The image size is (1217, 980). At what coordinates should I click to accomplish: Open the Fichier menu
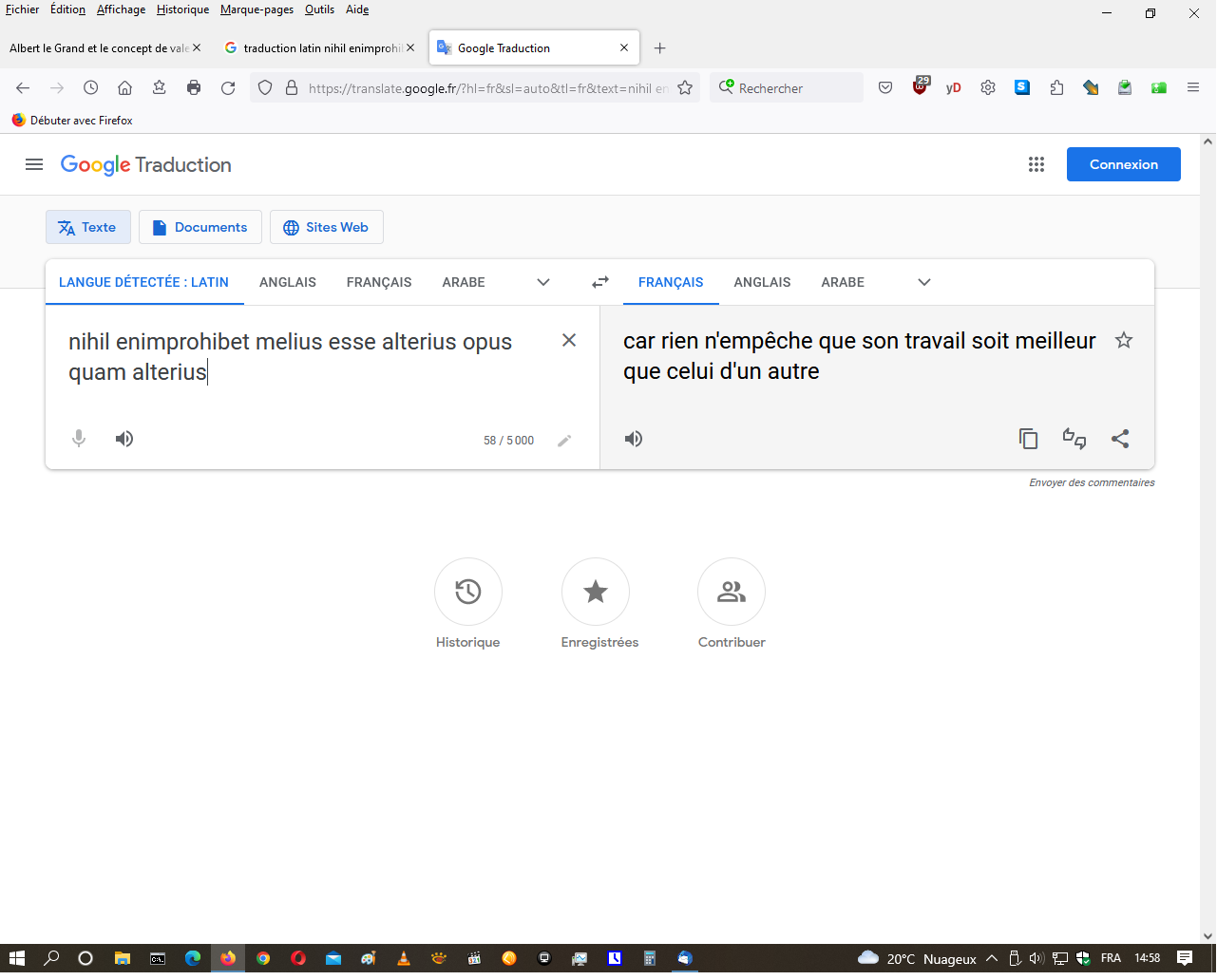coord(23,9)
